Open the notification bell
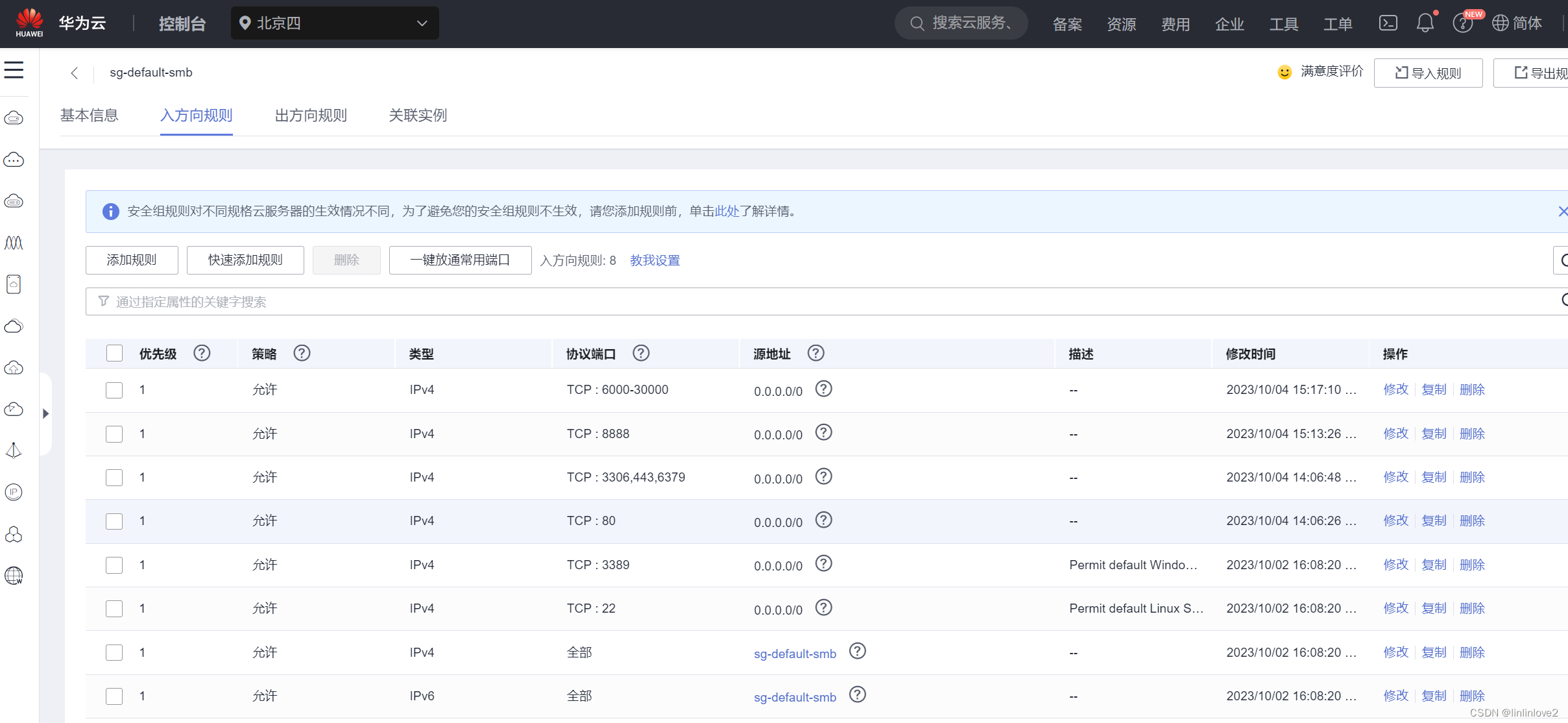1568x723 pixels. click(1425, 23)
